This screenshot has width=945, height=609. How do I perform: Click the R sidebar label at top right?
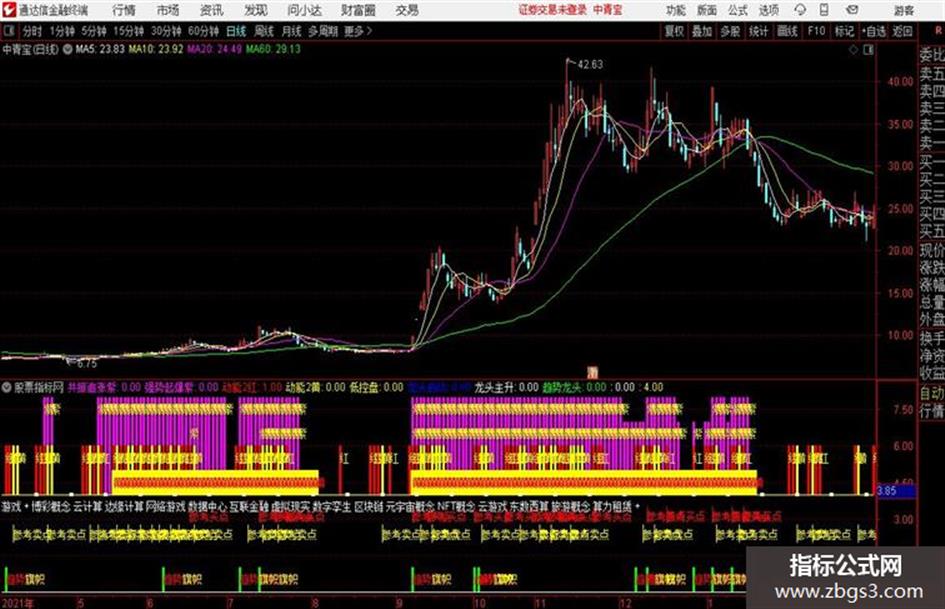[938, 30]
